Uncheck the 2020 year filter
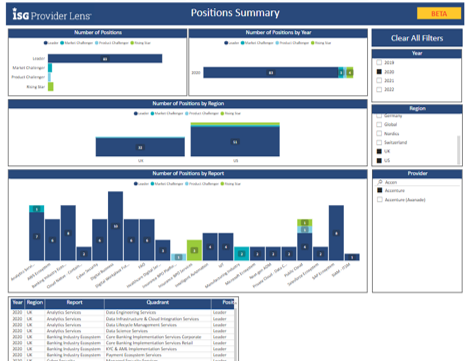467x361 pixels. click(x=379, y=72)
